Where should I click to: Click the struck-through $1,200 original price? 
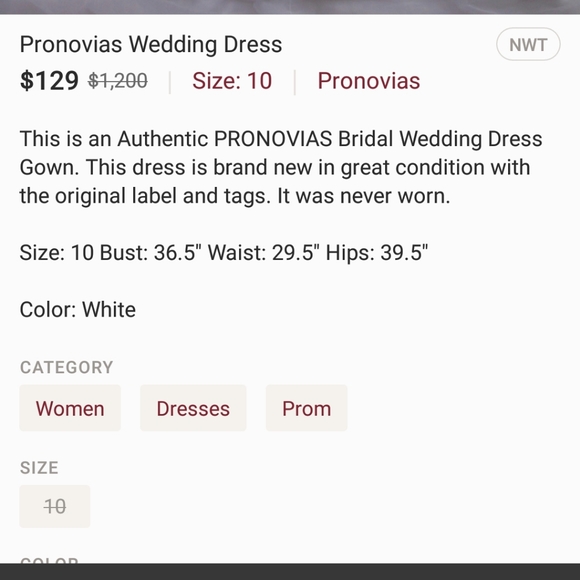(118, 81)
